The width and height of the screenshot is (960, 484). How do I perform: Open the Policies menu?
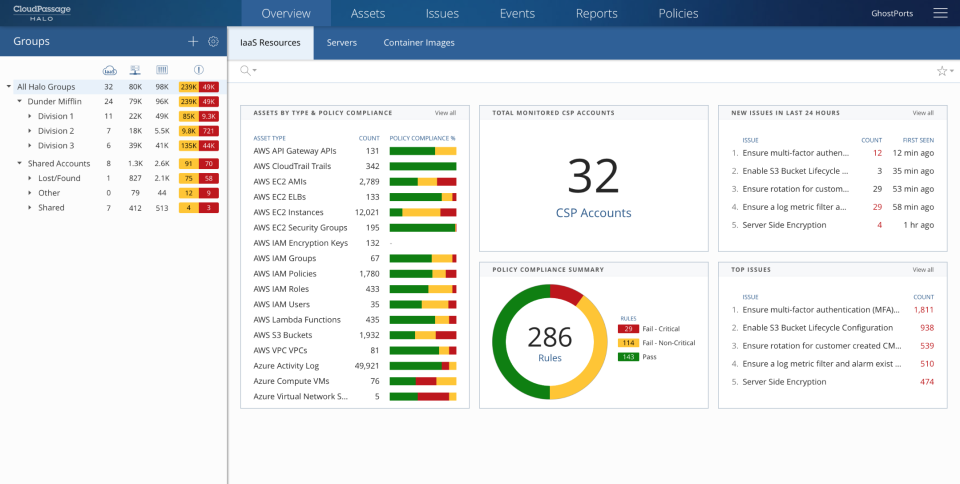pos(678,13)
